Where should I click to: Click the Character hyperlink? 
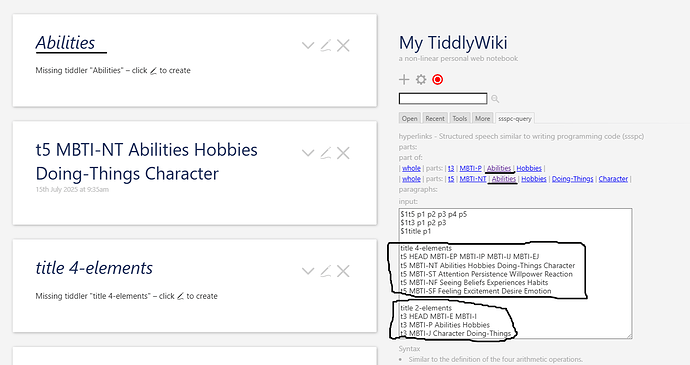[x=613, y=179]
